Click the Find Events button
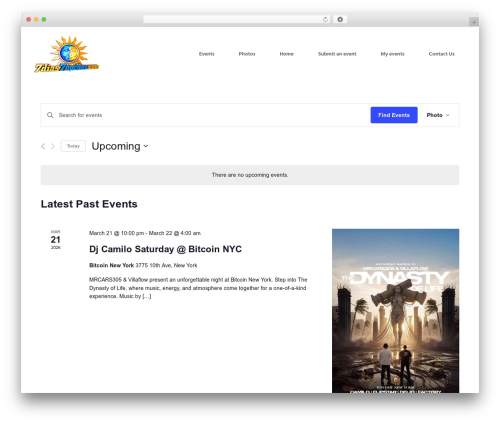The width and height of the screenshot is (500, 423). pos(394,115)
